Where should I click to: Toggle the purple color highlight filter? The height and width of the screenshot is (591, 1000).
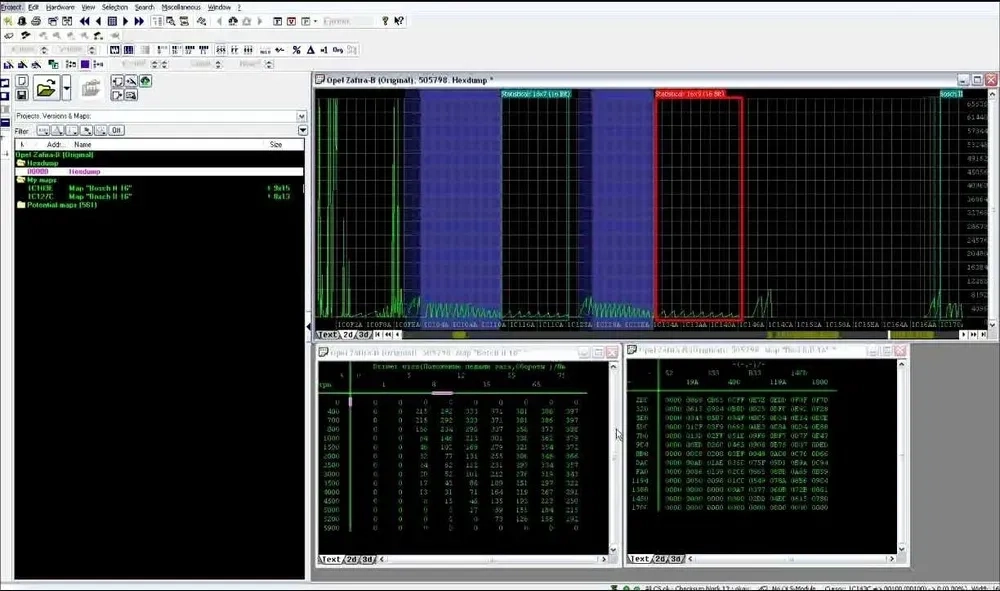84,64
